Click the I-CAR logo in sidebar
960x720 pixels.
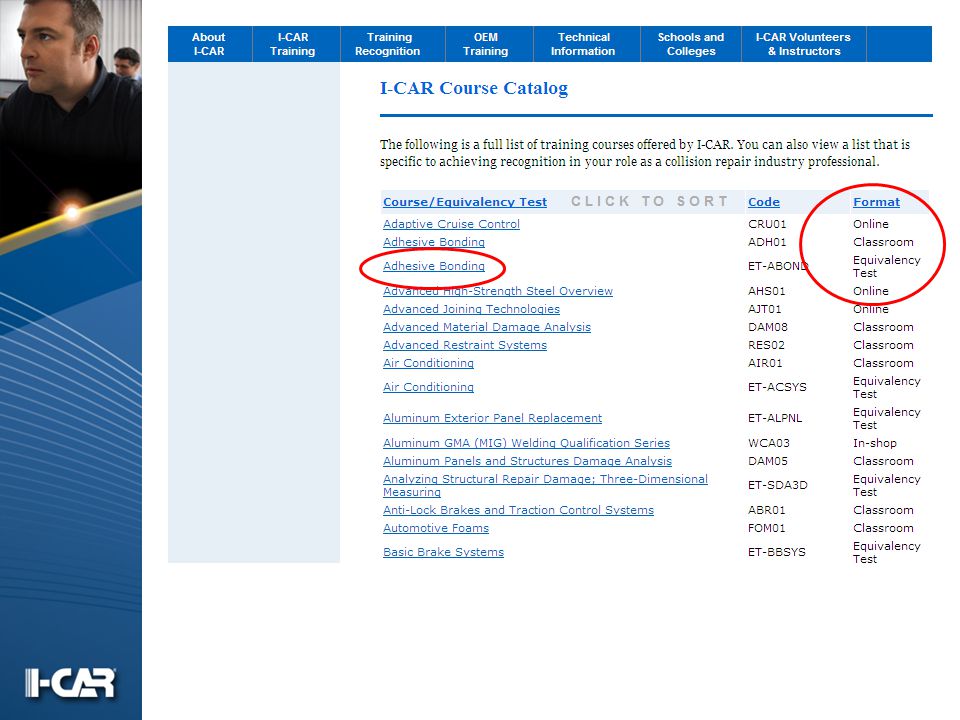pos(70,683)
